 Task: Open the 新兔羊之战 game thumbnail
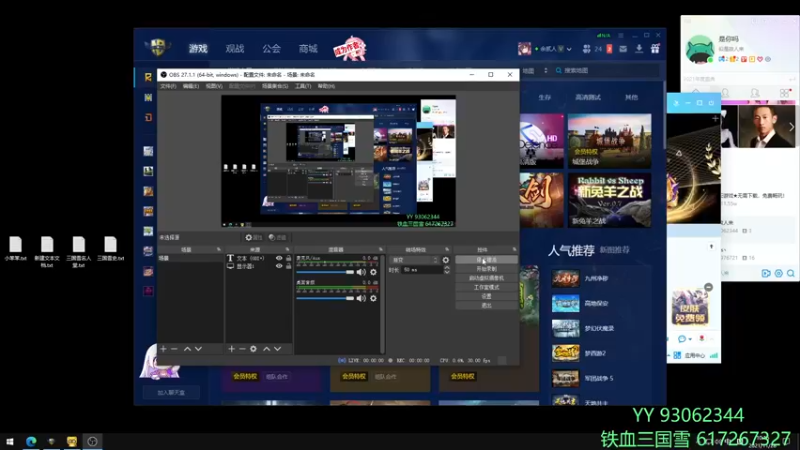click(609, 200)
